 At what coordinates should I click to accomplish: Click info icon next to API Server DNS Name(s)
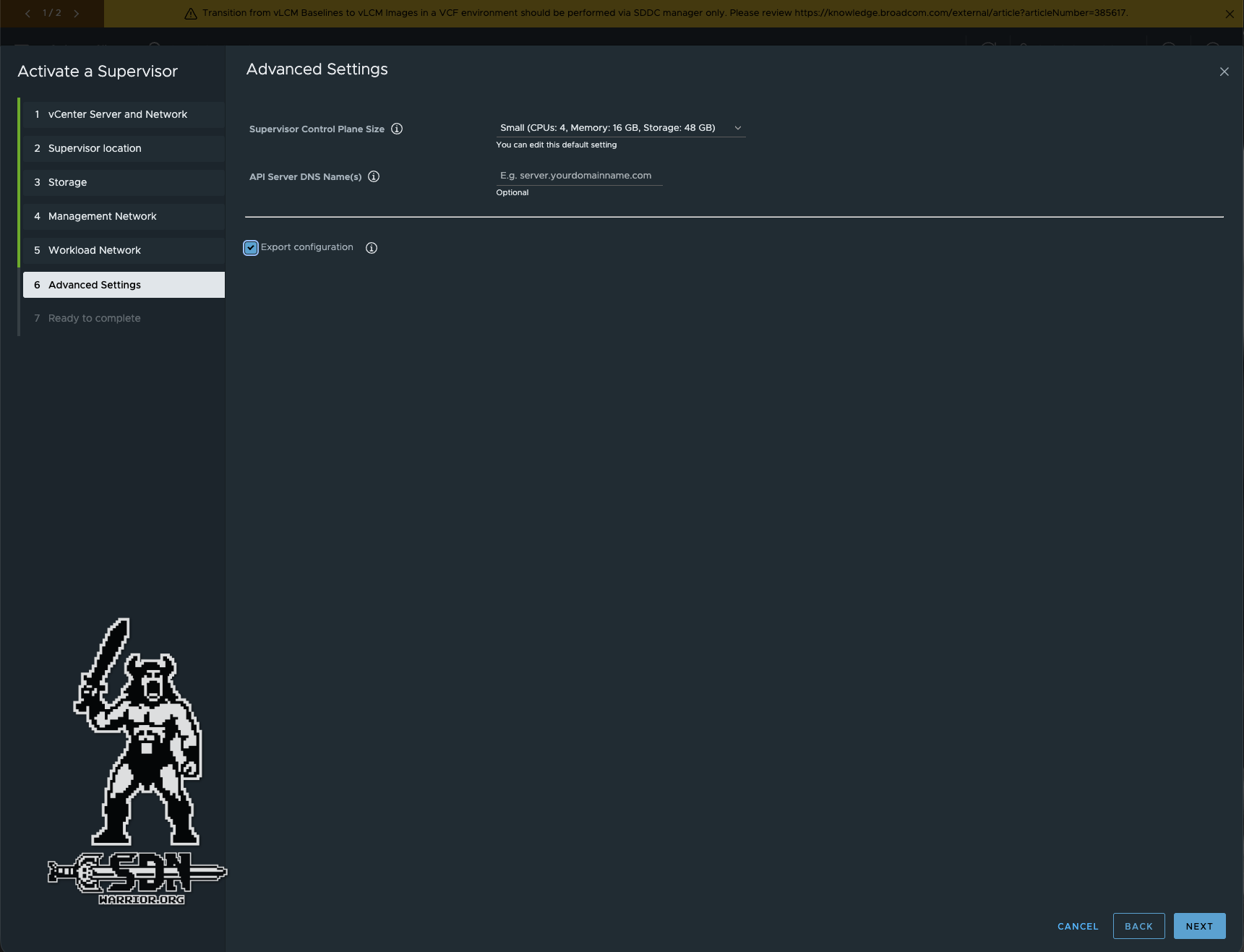[374, 176]
